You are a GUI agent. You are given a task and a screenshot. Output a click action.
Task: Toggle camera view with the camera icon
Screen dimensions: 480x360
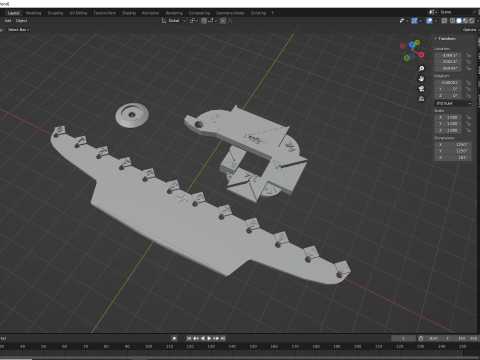[421, 89]
